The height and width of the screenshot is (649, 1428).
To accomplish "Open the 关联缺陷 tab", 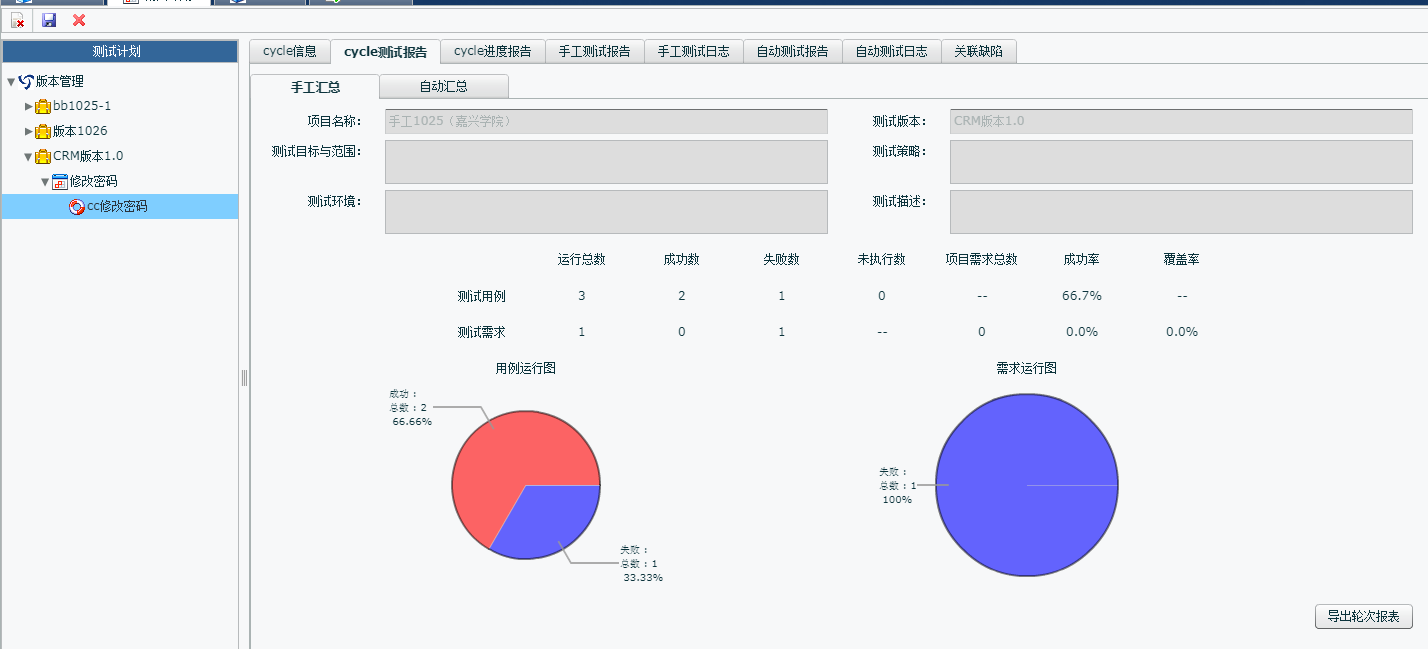I will click(x=978, y=52).
